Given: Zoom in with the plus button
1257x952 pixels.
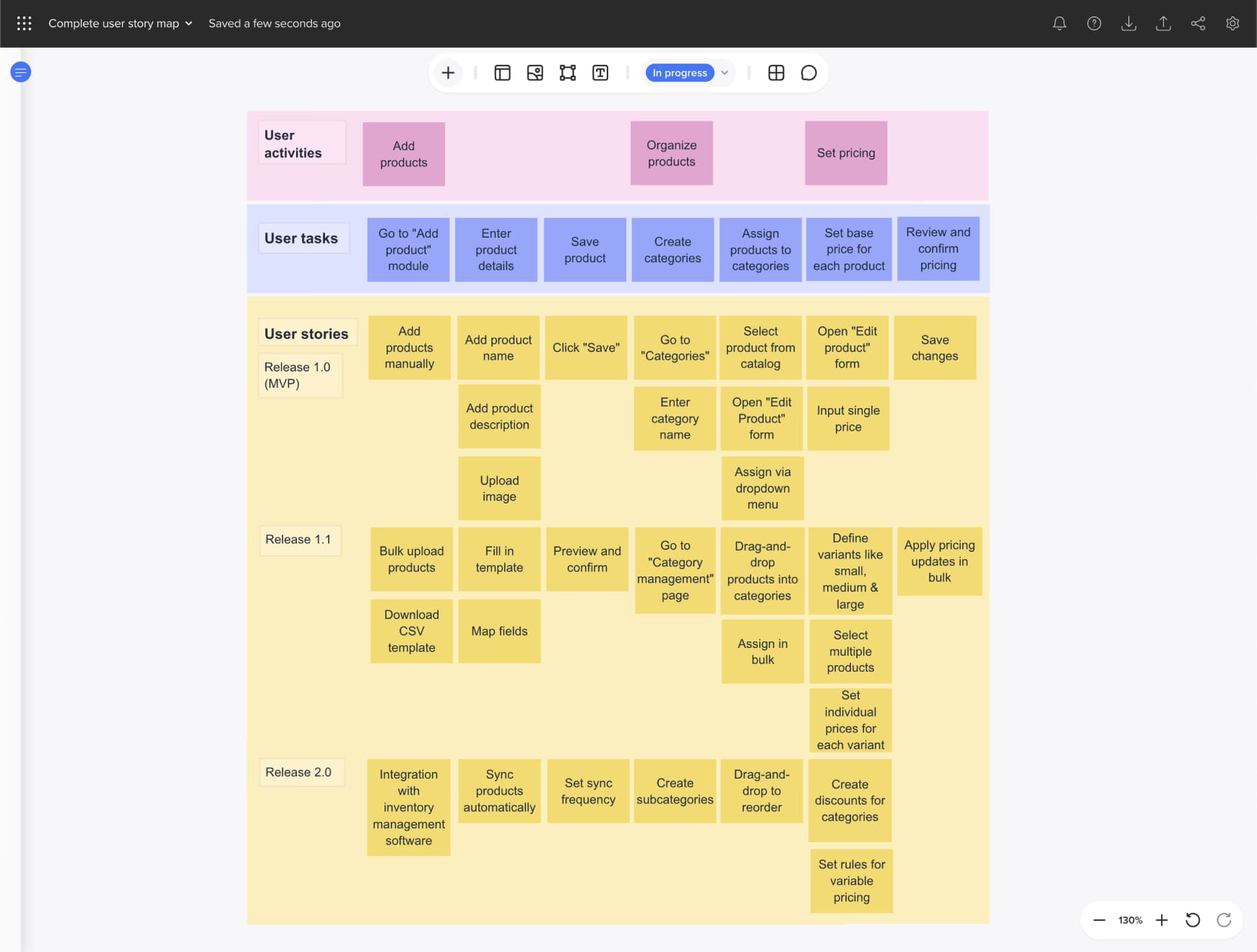Looking at the screenshot, I should 1162,920.
